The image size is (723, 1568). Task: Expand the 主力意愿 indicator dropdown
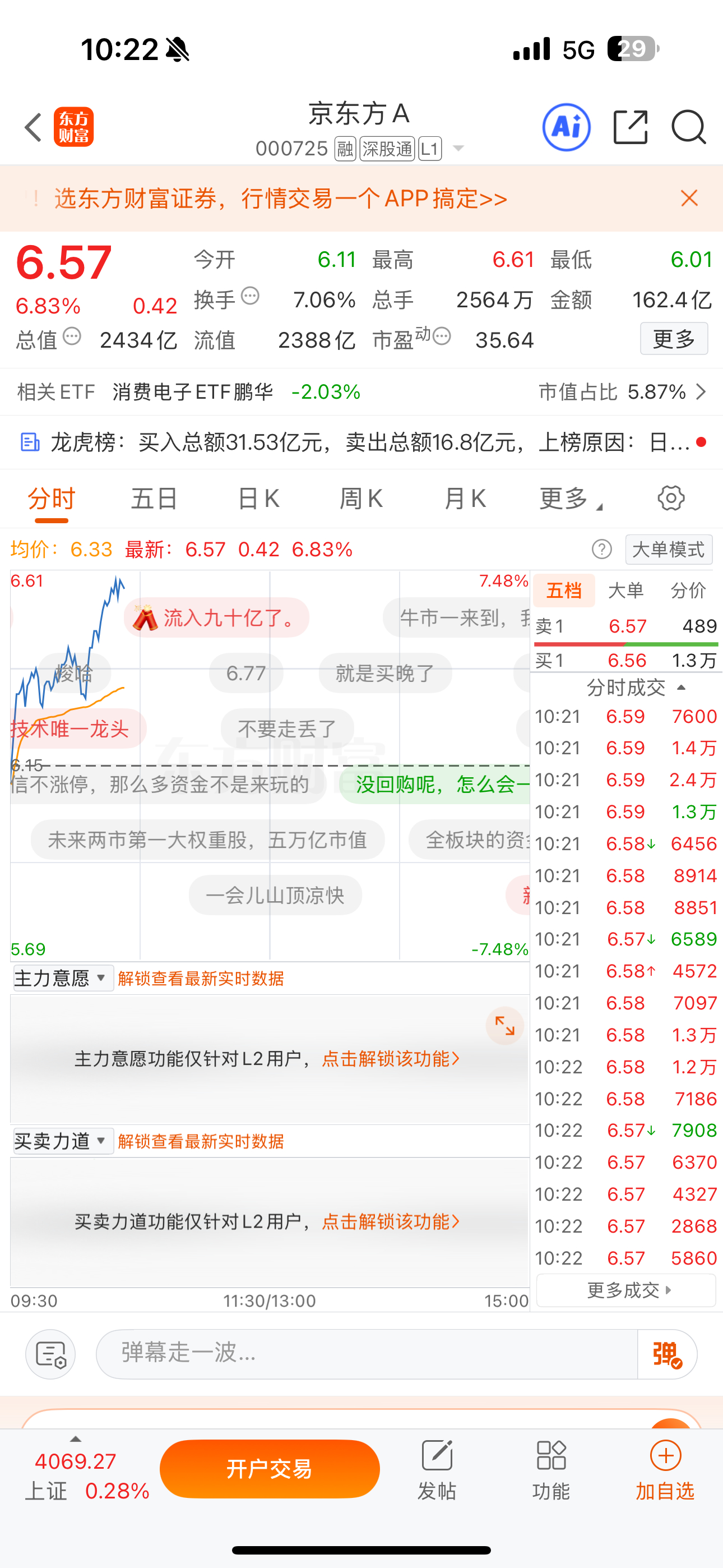(63, 978)
